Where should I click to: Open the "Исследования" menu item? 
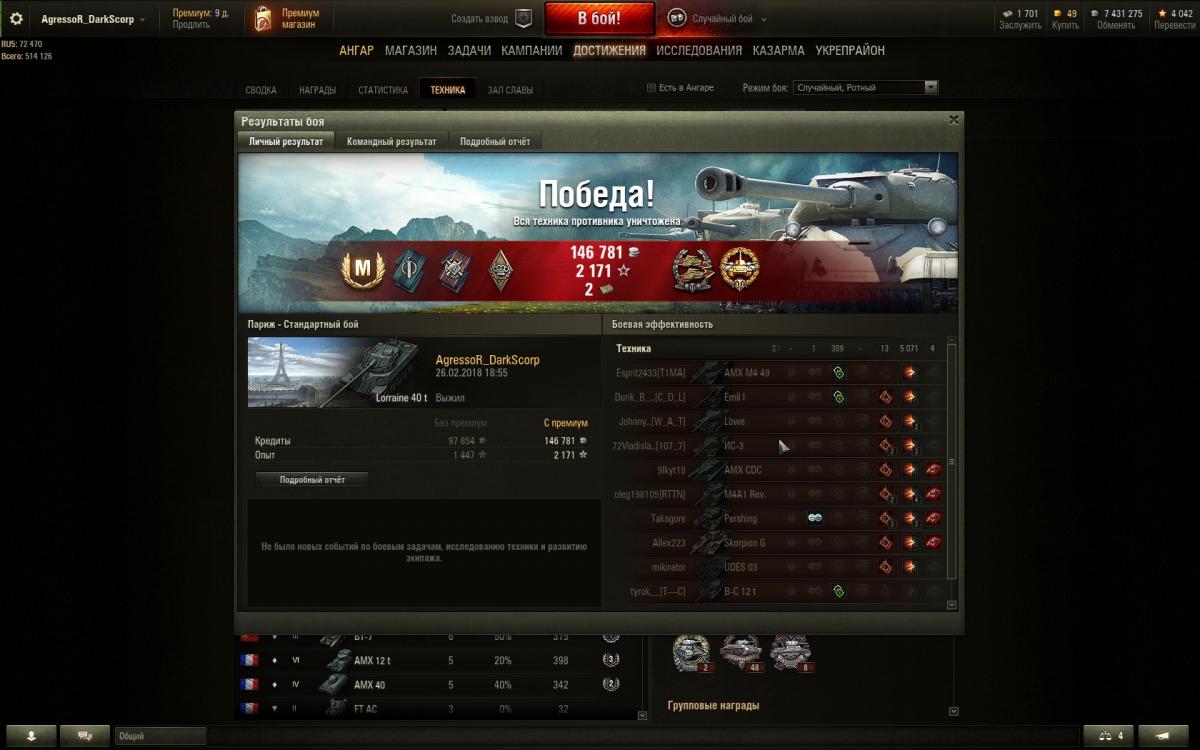[699, 50]
